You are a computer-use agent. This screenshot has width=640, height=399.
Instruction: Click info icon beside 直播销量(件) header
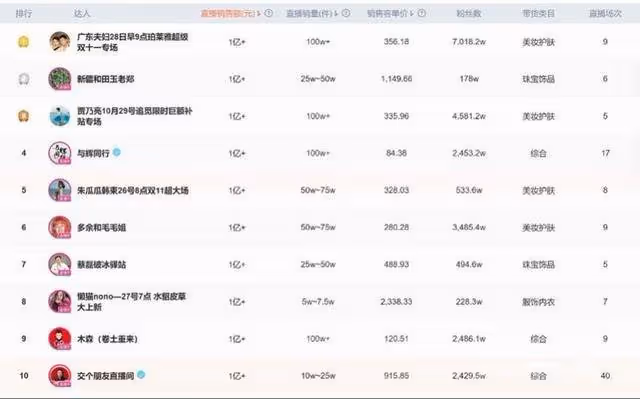pos(346,13)
